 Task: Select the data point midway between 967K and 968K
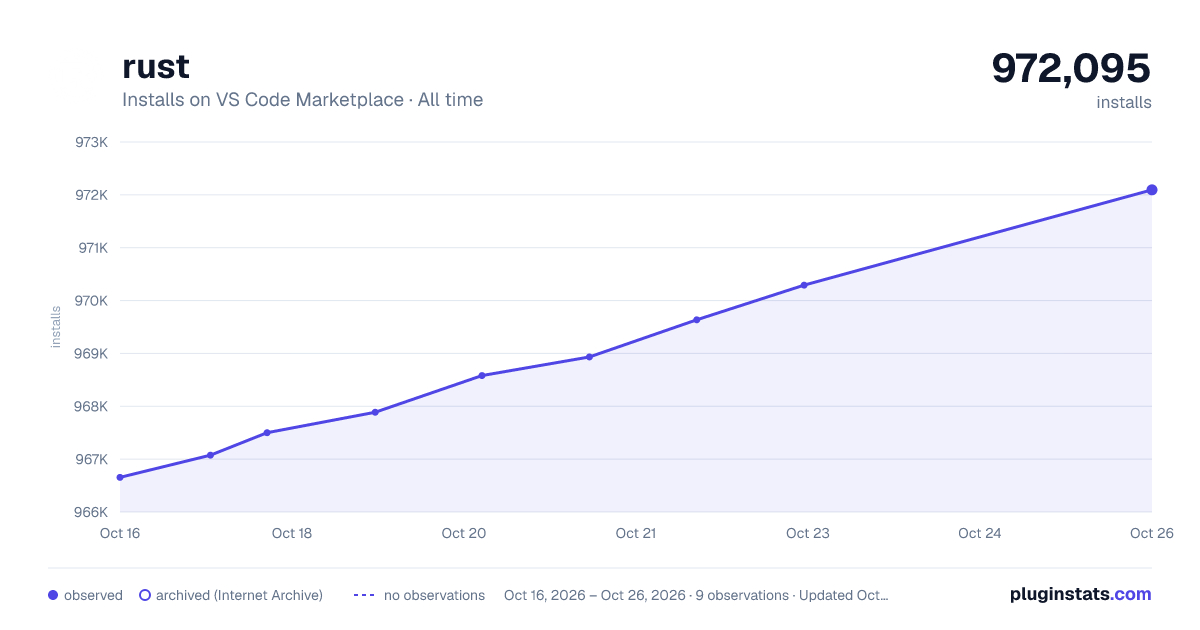(267, 432)
